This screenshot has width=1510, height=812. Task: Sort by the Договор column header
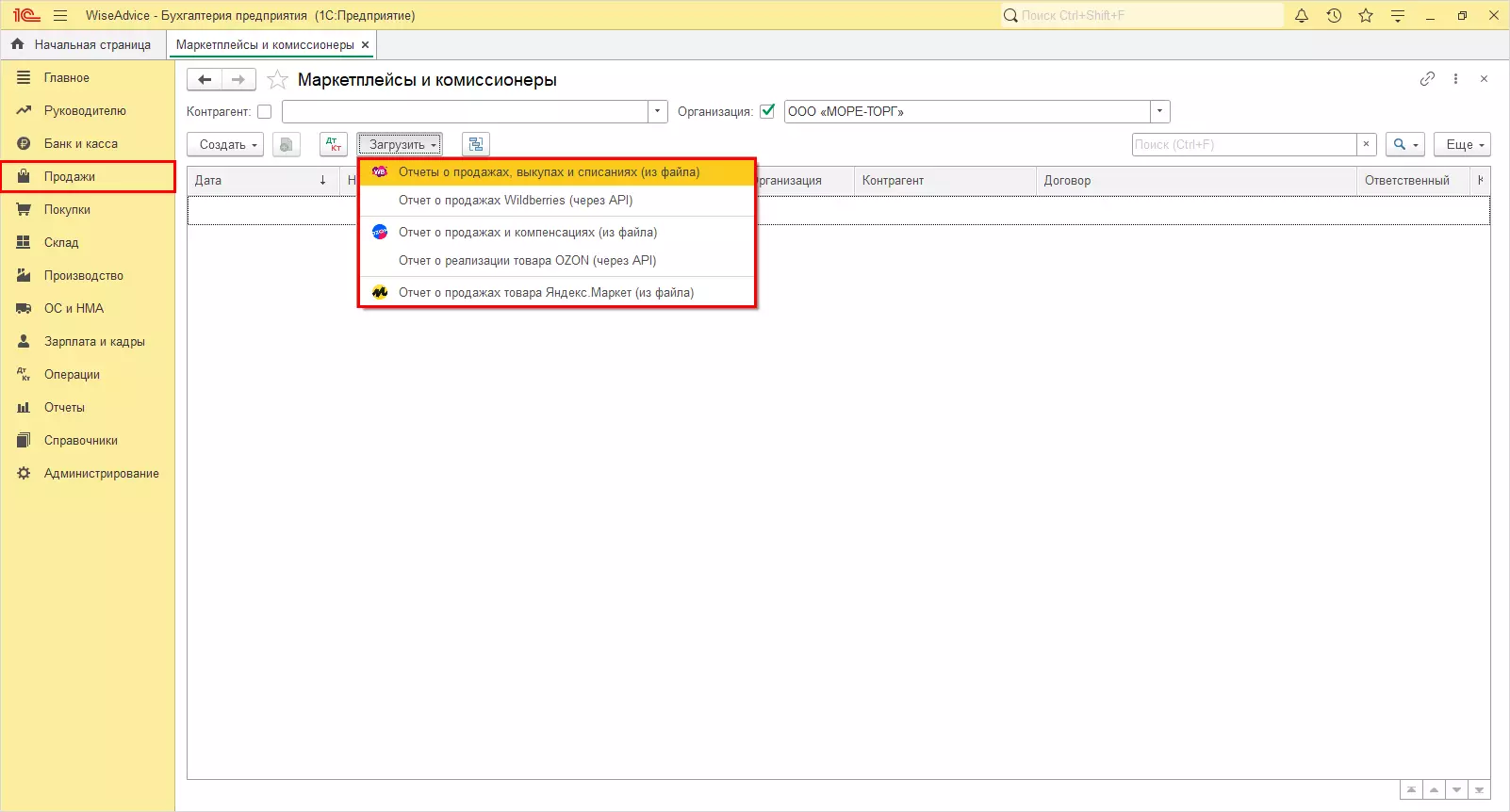point(1197,180)
